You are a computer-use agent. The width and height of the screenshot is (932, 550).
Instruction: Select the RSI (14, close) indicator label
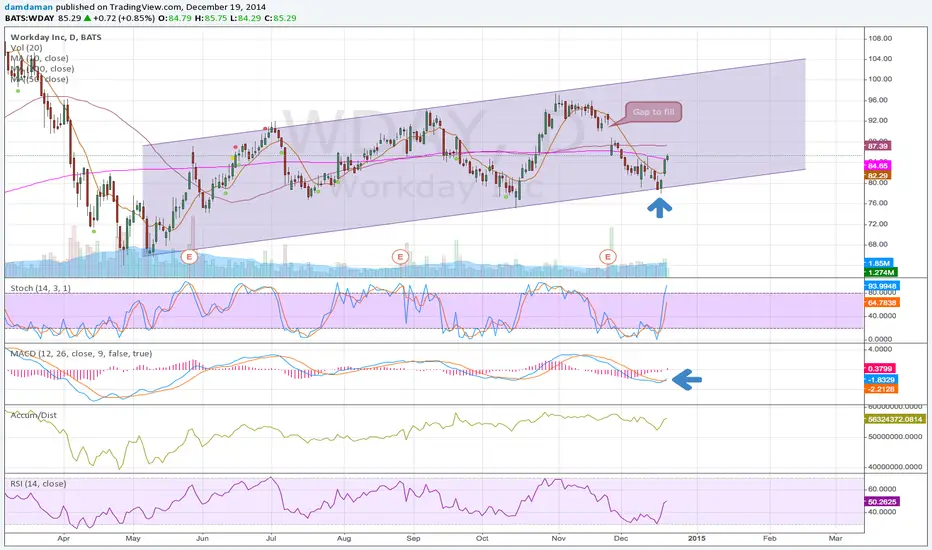pos(38,483)
